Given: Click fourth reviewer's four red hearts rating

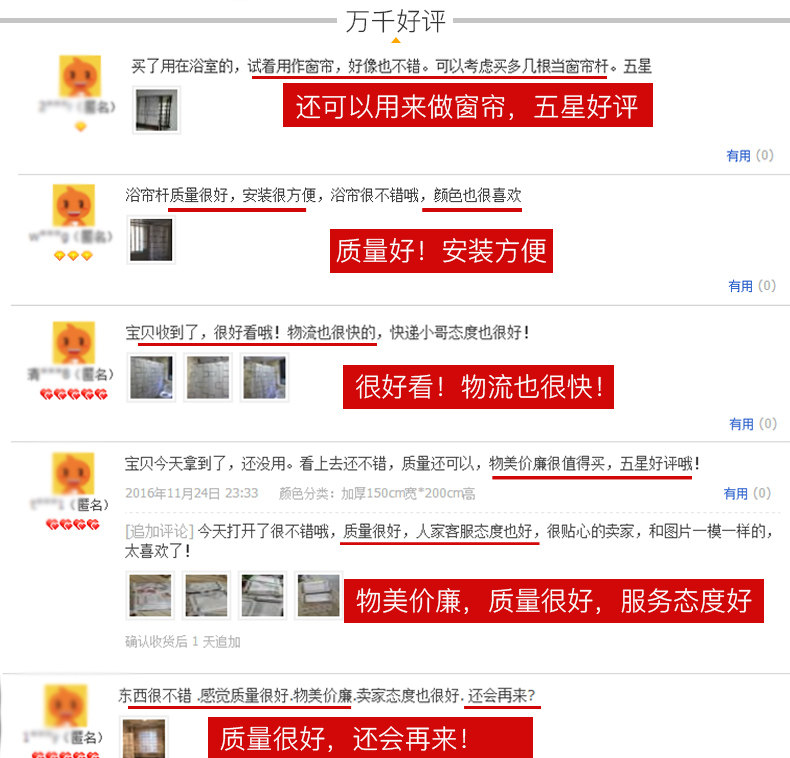Looking at the screenshot, I should click(73, 525).
